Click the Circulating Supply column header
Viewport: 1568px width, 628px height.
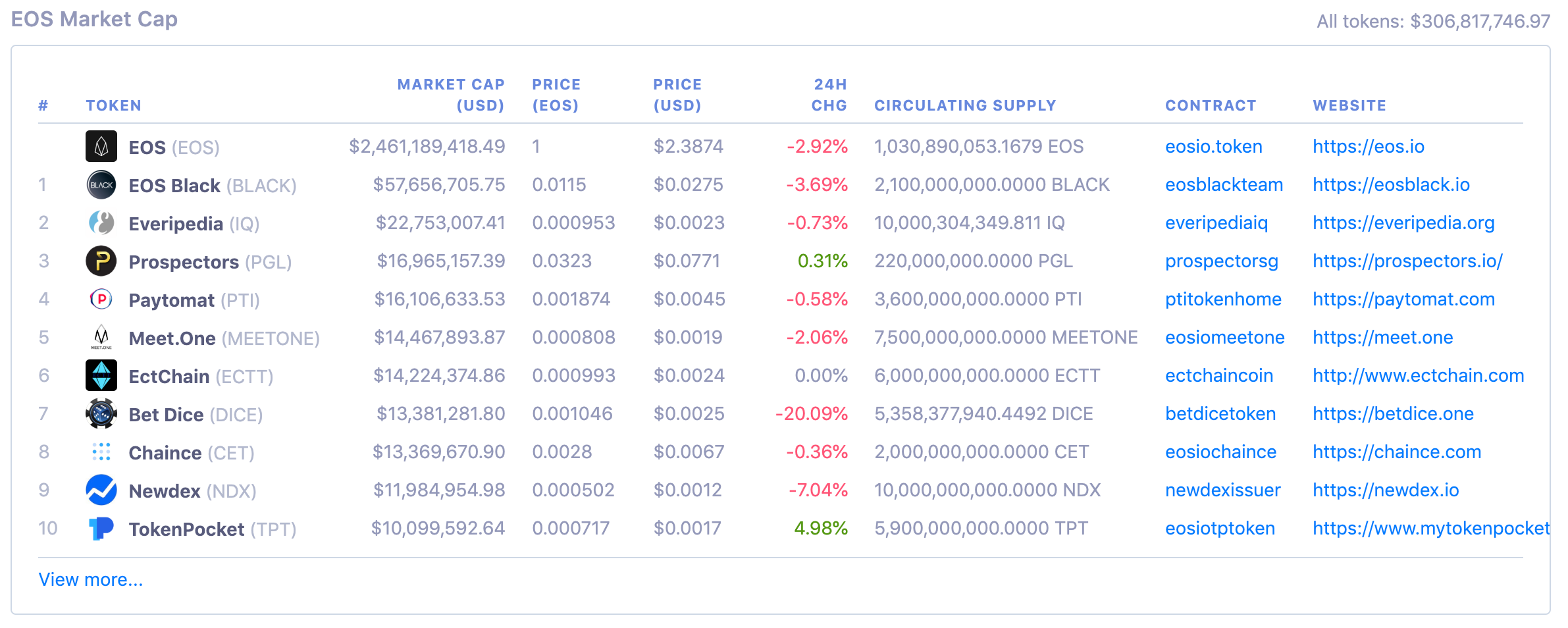click(x=965, y=105)
